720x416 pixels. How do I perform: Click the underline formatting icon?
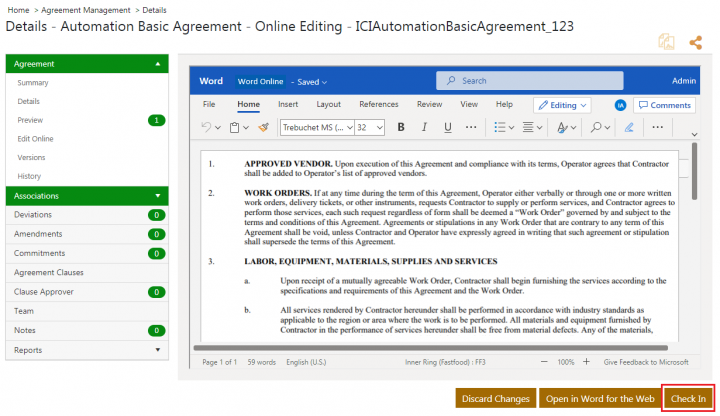pos(446,127)
